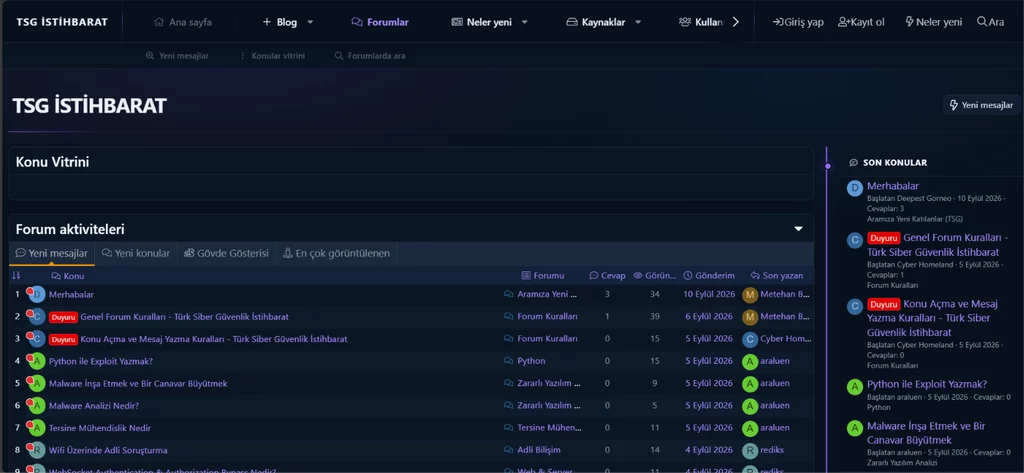Open Malware İnşa Etmek in Son Konular sidebar

(x=926, y=432)
